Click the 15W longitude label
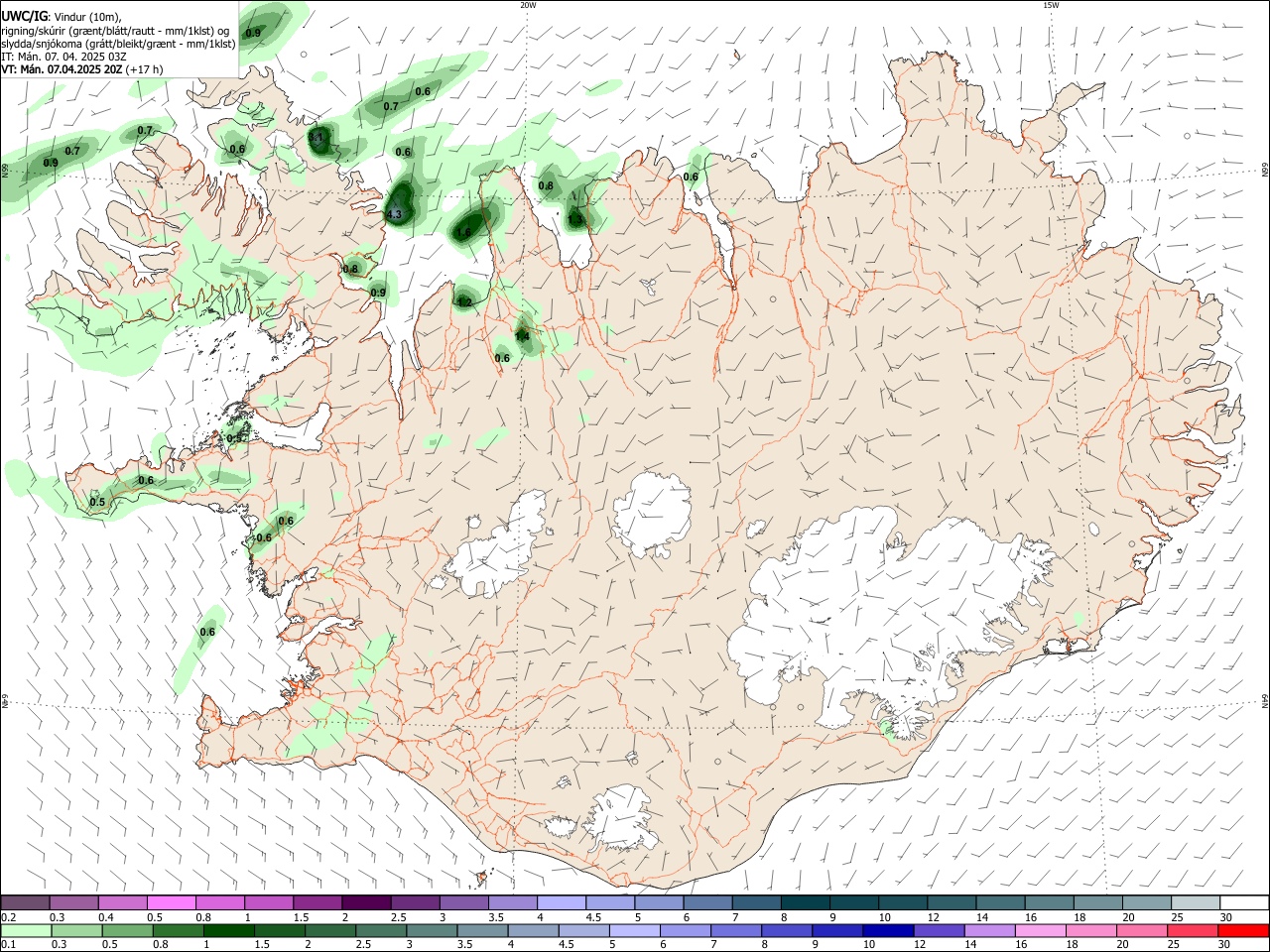1270x952 pixels. tap(1051, 5)
